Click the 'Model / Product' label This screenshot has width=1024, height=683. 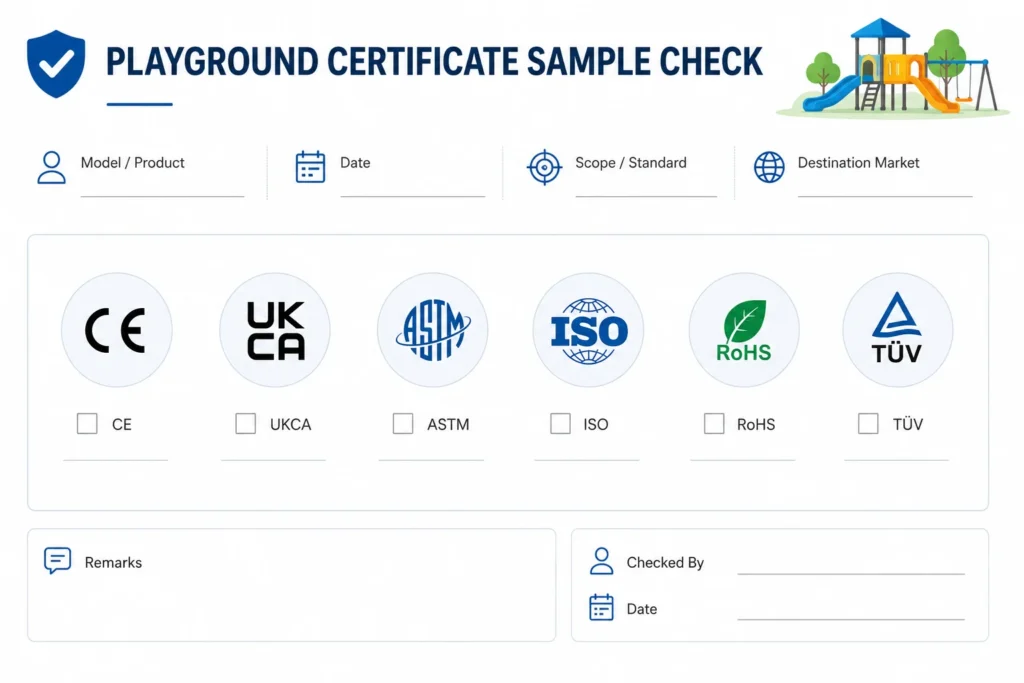pos(133,163)
